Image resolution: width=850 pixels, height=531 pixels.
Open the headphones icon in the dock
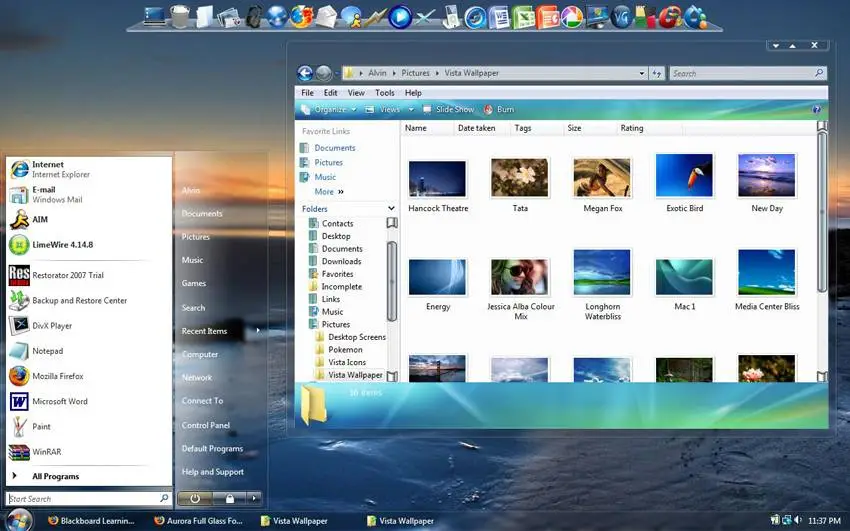(253, 17)
